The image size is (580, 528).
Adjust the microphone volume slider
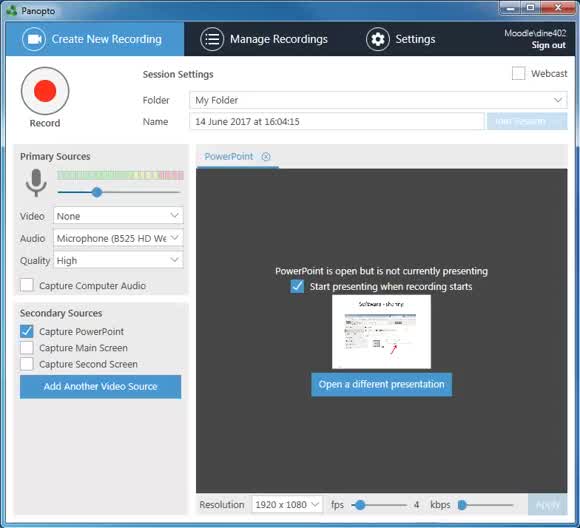(97, 192)
